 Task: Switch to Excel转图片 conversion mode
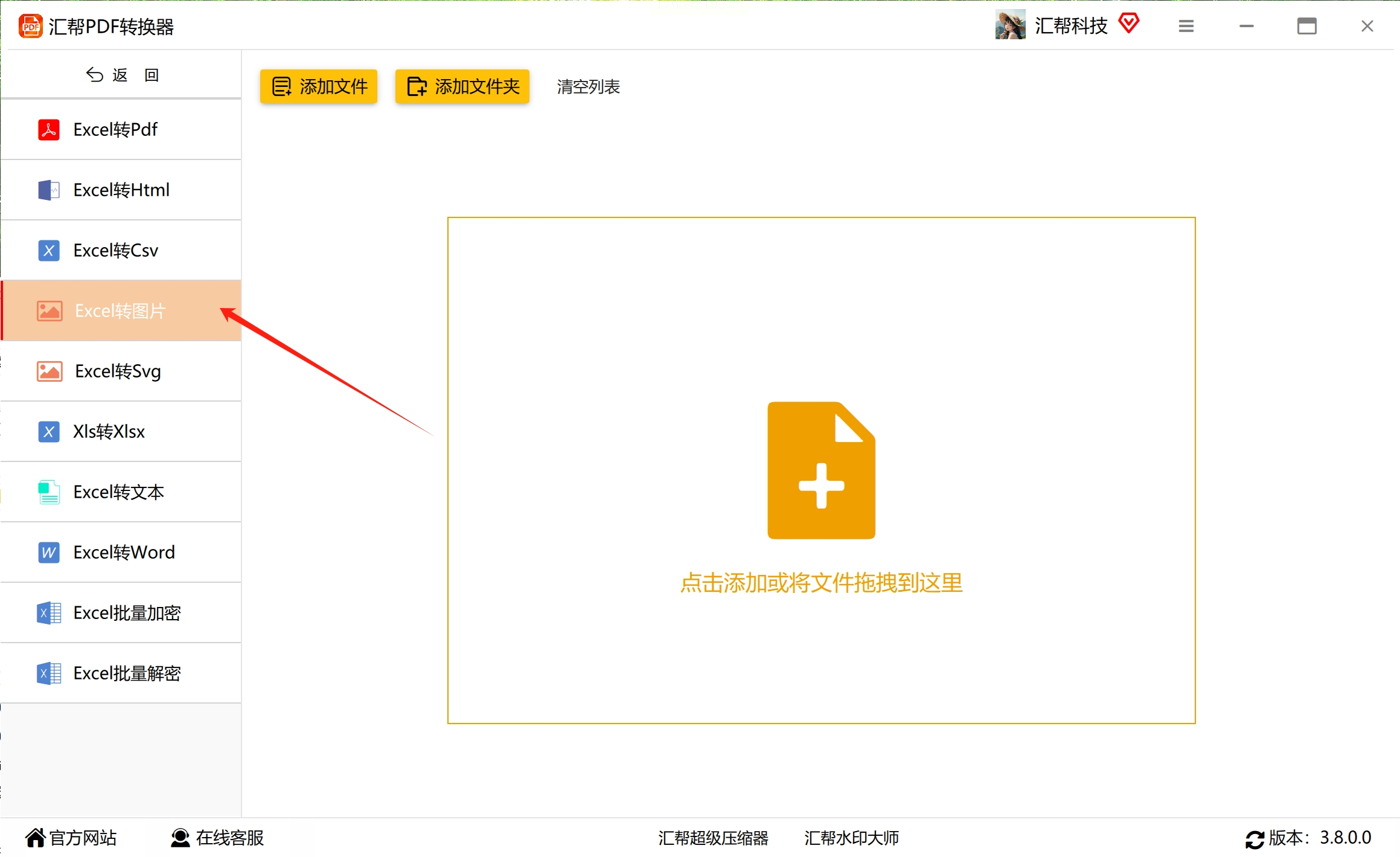tap(121, 311)
